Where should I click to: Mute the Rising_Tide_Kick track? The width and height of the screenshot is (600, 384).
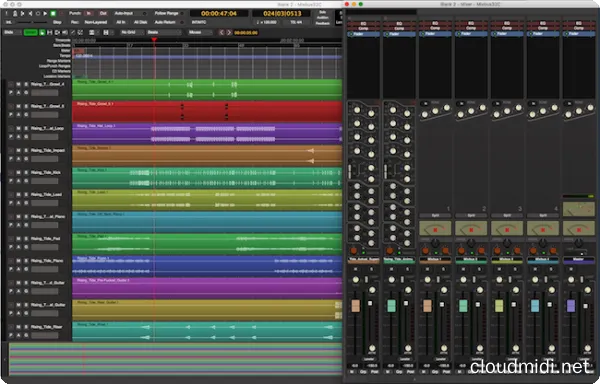click(x=18, y=172)
